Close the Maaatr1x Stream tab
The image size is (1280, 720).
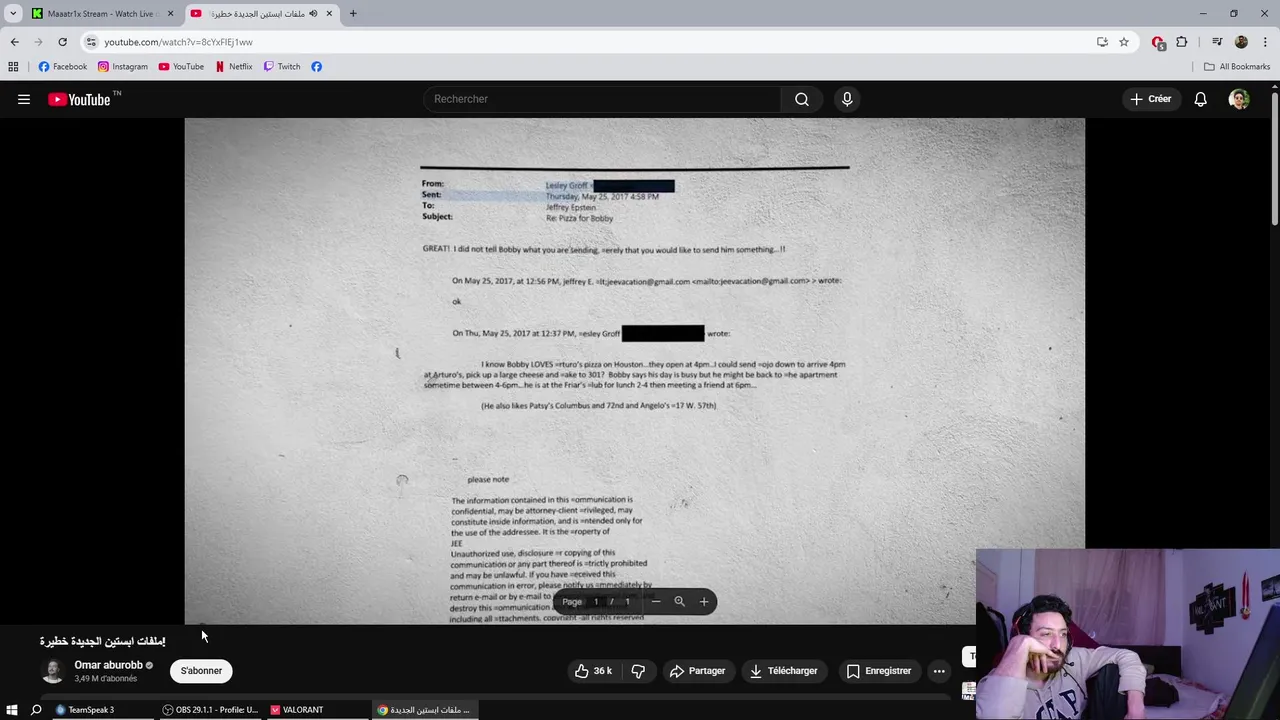[170, 14]
